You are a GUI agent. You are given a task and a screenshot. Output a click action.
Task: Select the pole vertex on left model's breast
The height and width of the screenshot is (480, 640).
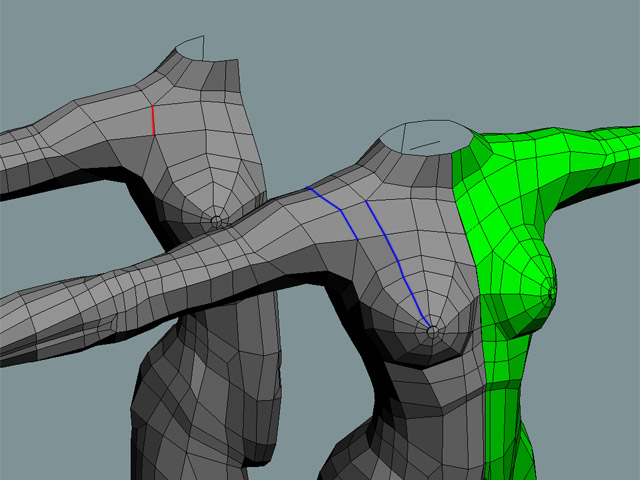217,217
